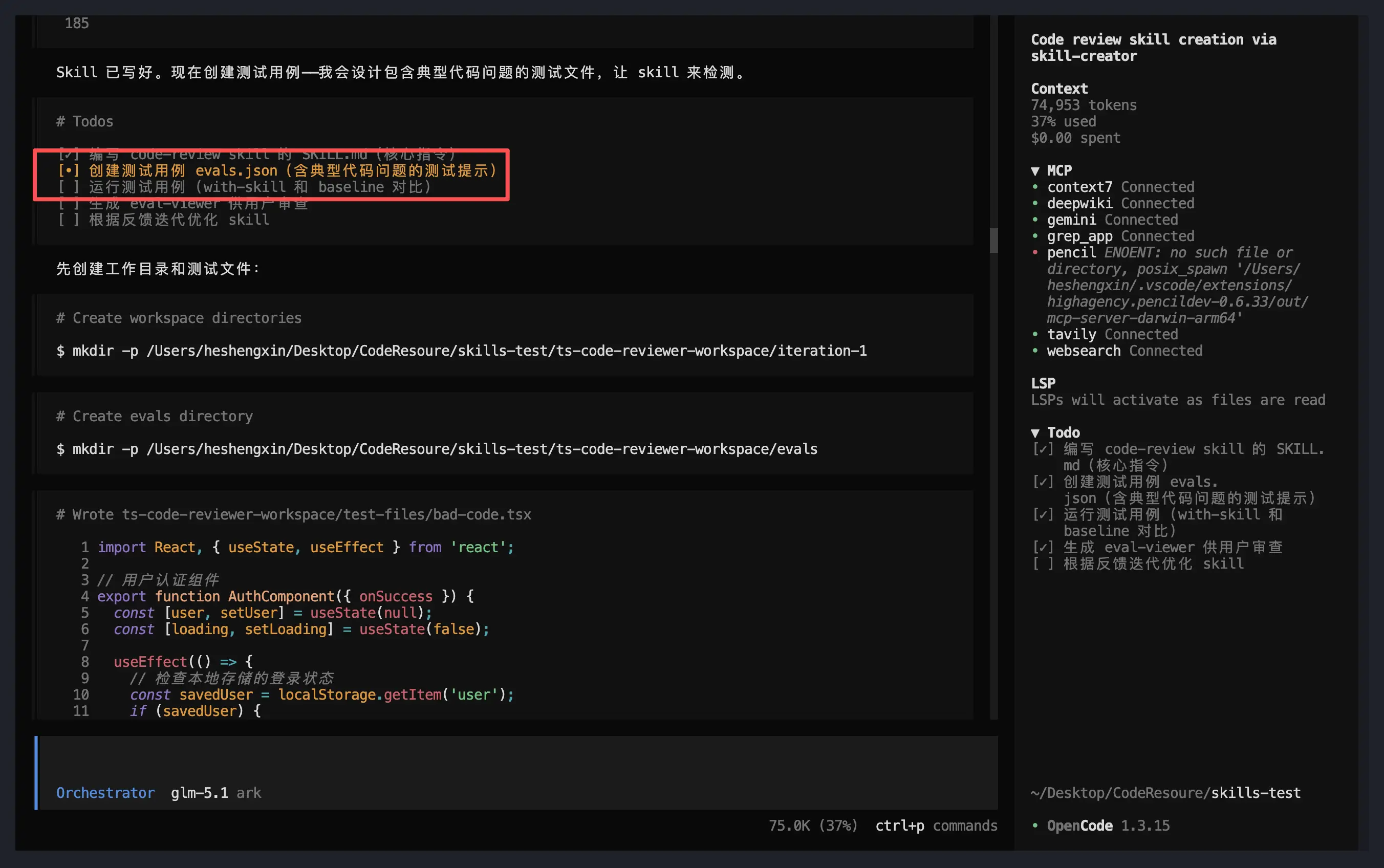The height and width of the screenshot is (868, 1384).
Task: Collapse the Todo section triangle in the sidebar
Action: (1035, 433)
